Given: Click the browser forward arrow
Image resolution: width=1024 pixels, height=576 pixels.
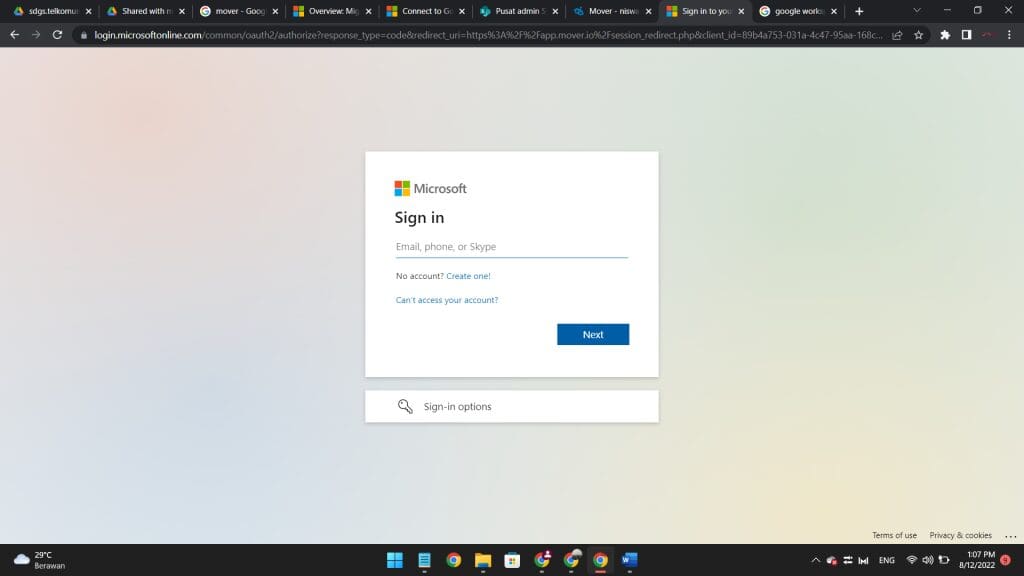Looking at the screenshot, I should 36,35.
